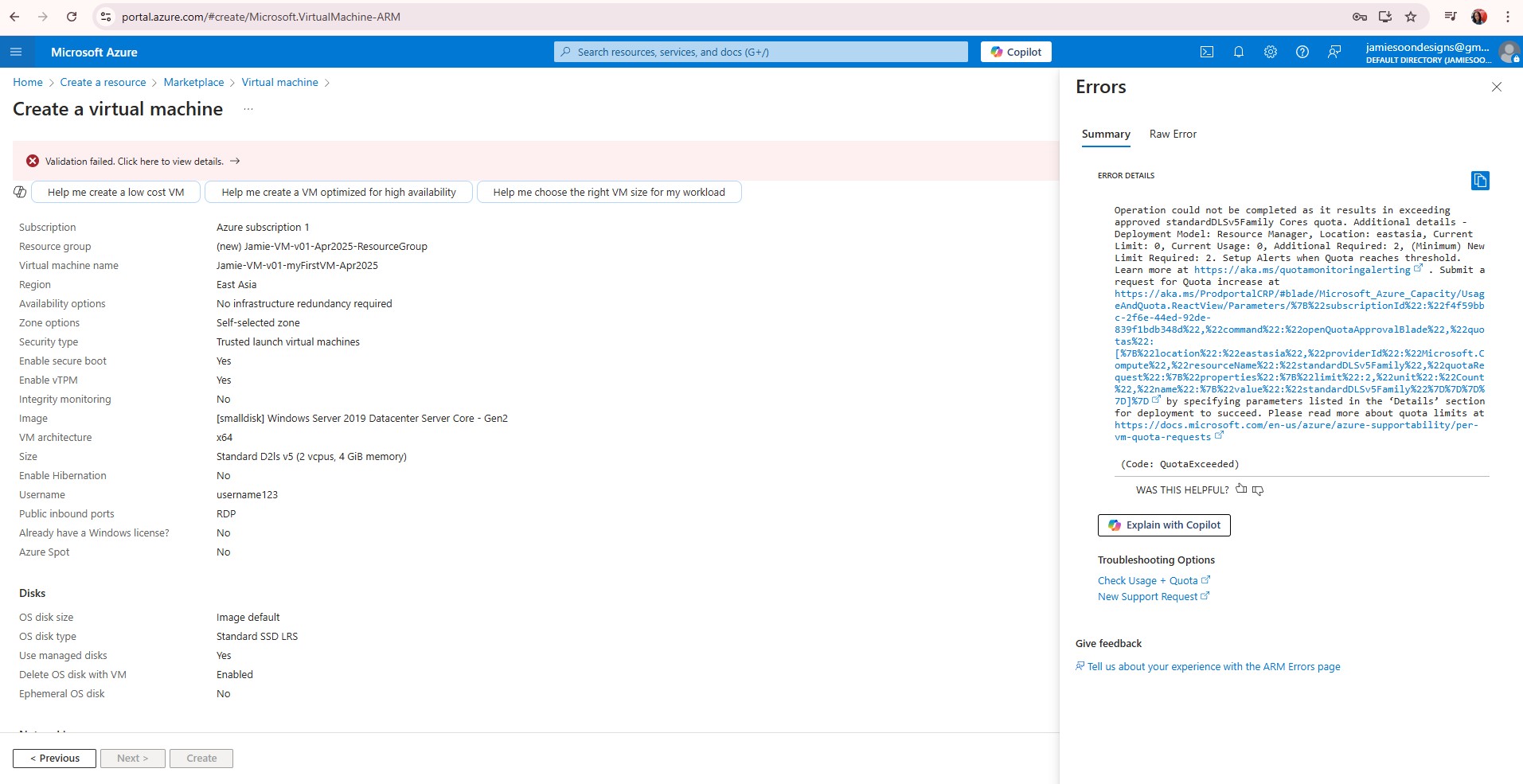Click Help me choose the right VM size

[x=609, y=193]
